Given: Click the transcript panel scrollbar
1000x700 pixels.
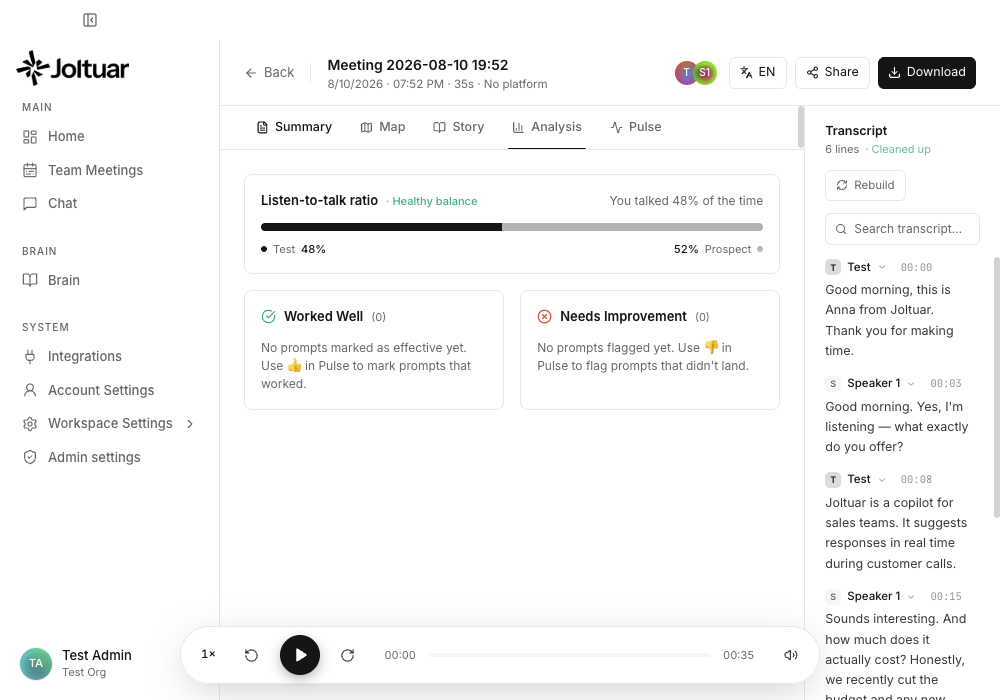Looking at the screenshot, I should 997,387.
